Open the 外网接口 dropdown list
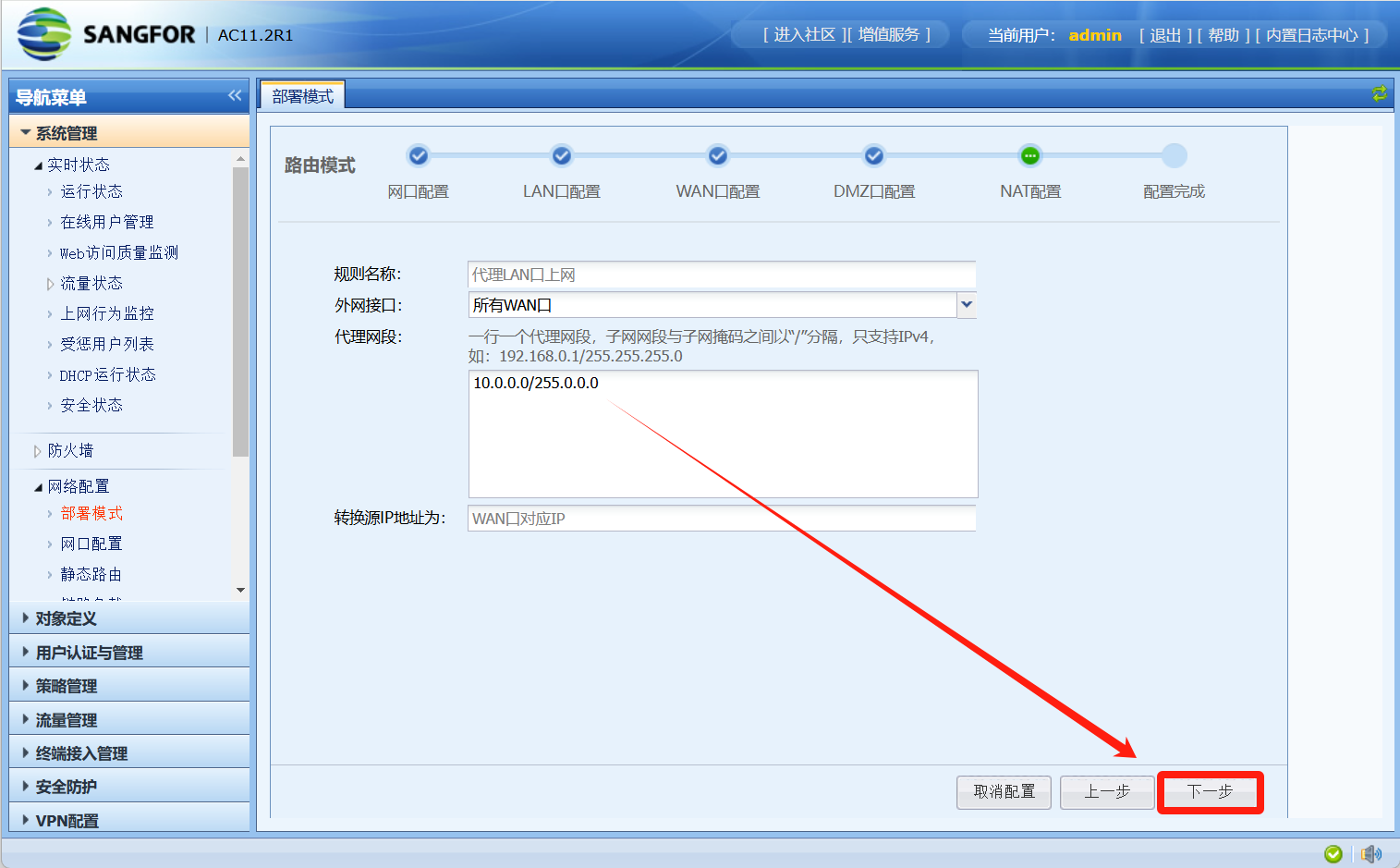 coord(967,304)
